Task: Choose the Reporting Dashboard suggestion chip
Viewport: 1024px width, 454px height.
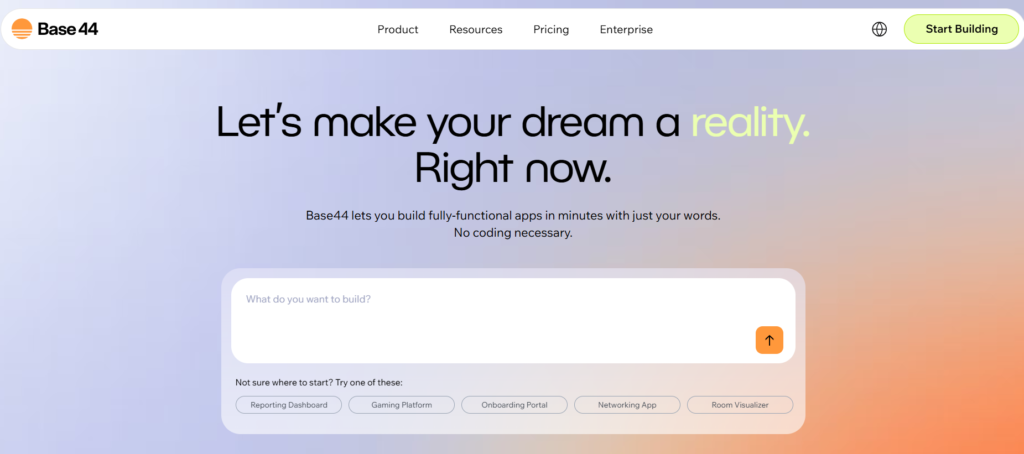Action: [x=288, y=405]
